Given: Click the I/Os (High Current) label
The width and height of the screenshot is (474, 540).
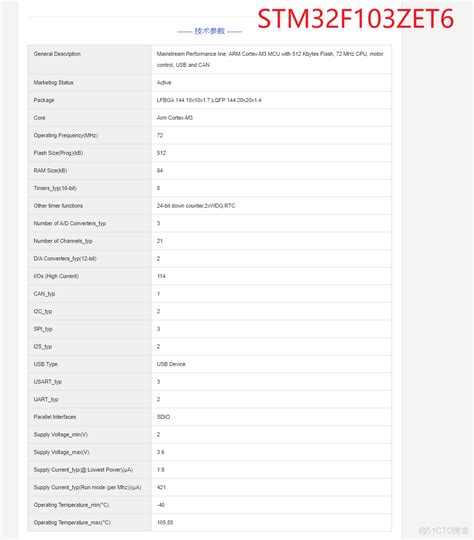Looking at the screenshot, I should 56,276.
